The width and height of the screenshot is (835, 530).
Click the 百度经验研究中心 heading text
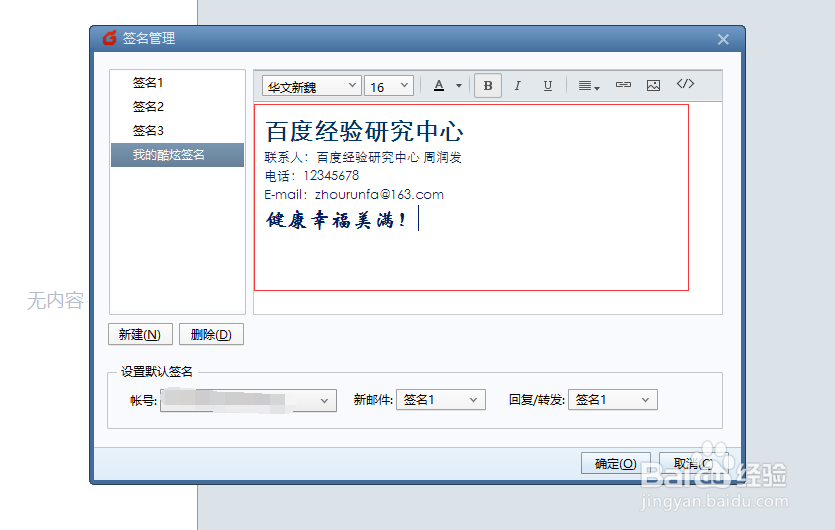(364, 131)
